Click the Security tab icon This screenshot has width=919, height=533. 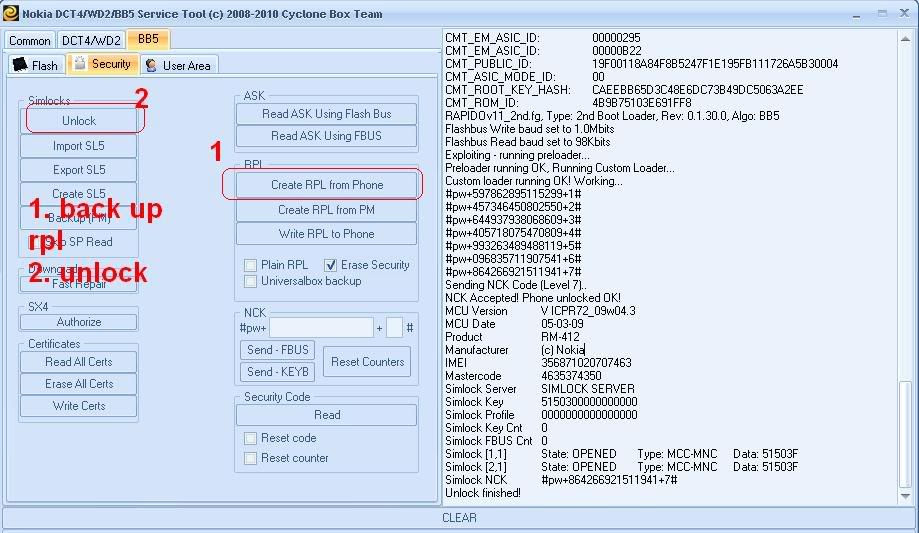click(x=79, y=63)
